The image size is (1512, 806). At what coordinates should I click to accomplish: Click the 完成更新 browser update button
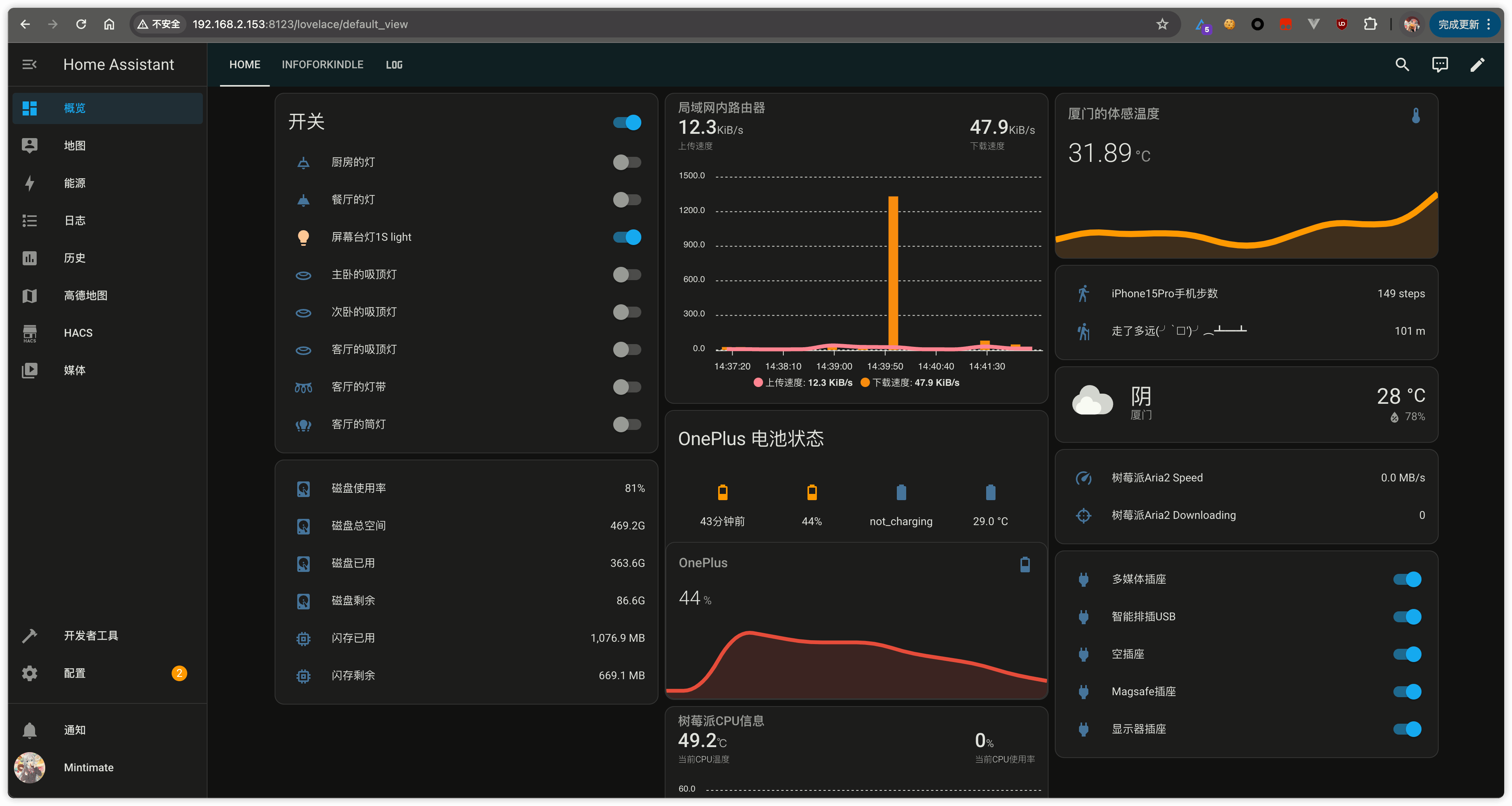point(1458,24)
